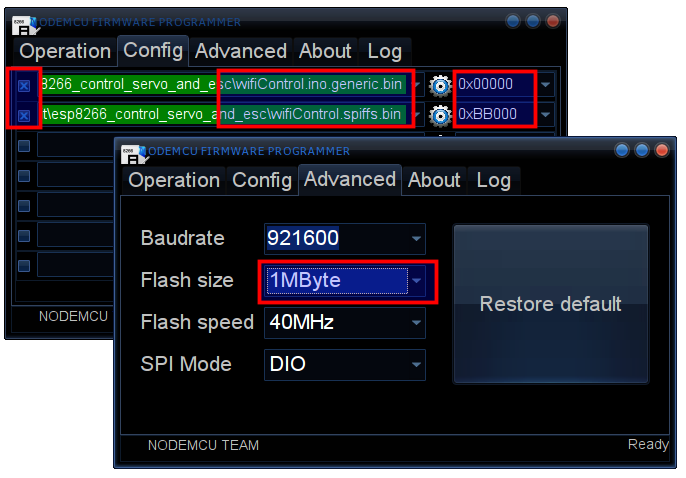The width and height of the screenshot is (686, 478).
Task: Open the Log tab in front window
Action: 494,180
